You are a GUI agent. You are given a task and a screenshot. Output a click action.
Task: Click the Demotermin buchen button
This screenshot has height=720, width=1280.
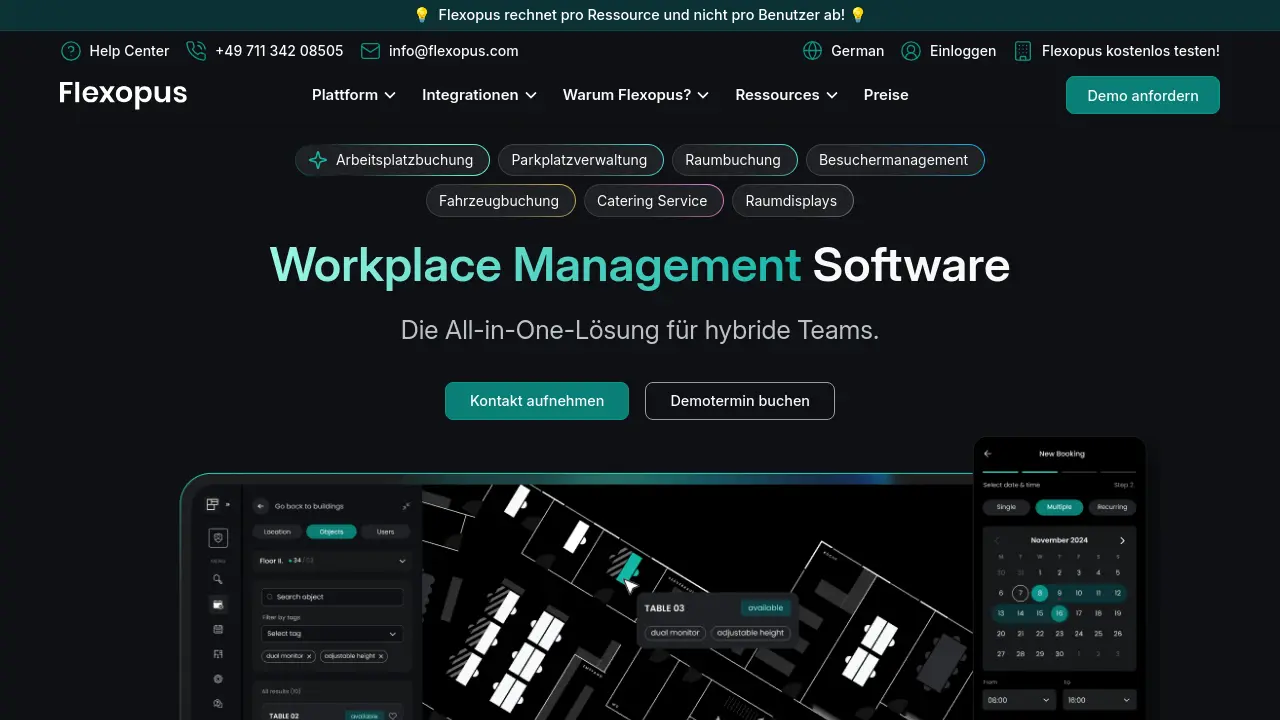click(x=740, y=401)
